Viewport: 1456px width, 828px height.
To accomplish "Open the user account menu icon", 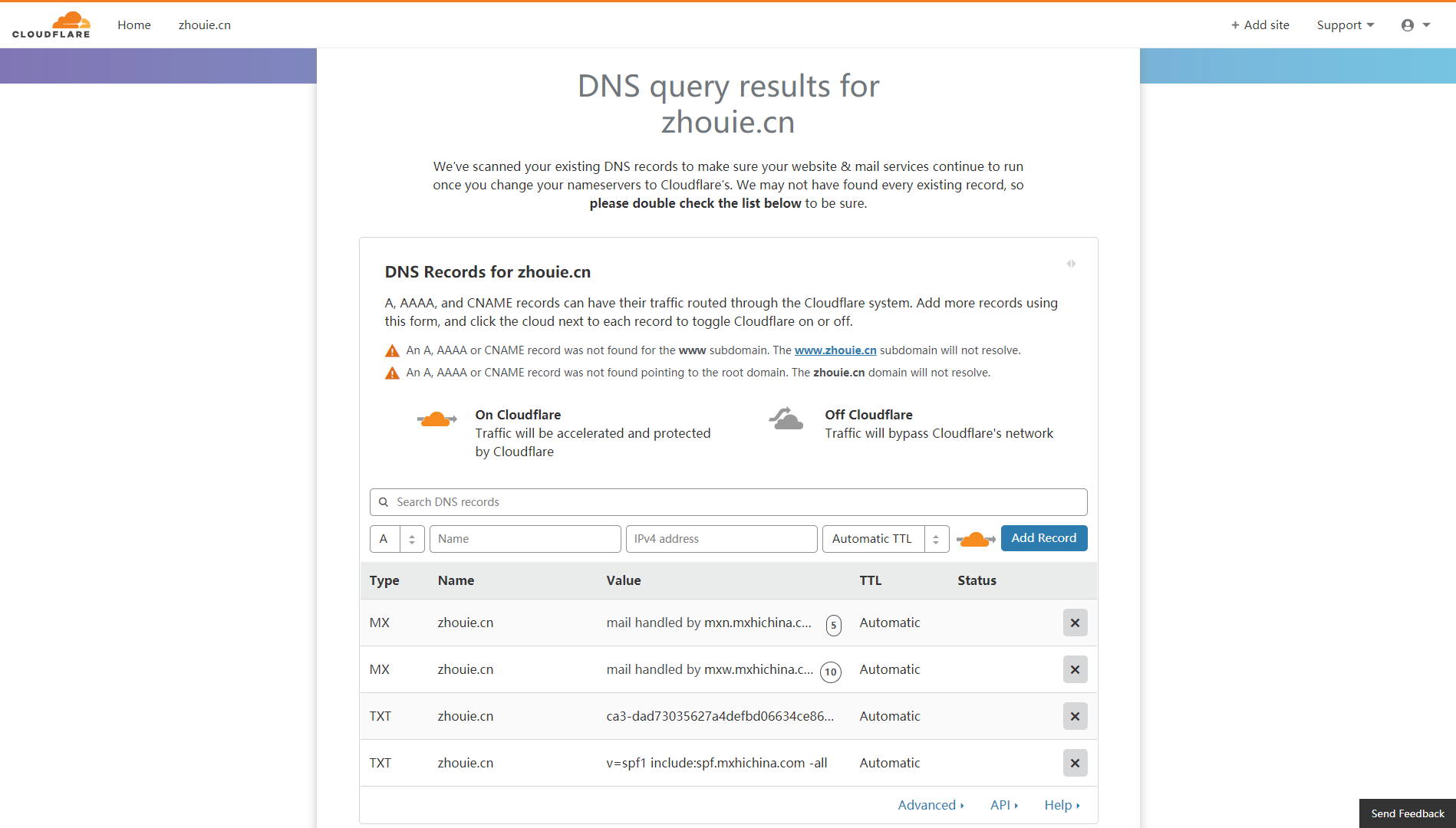I will coord(1408,25).
